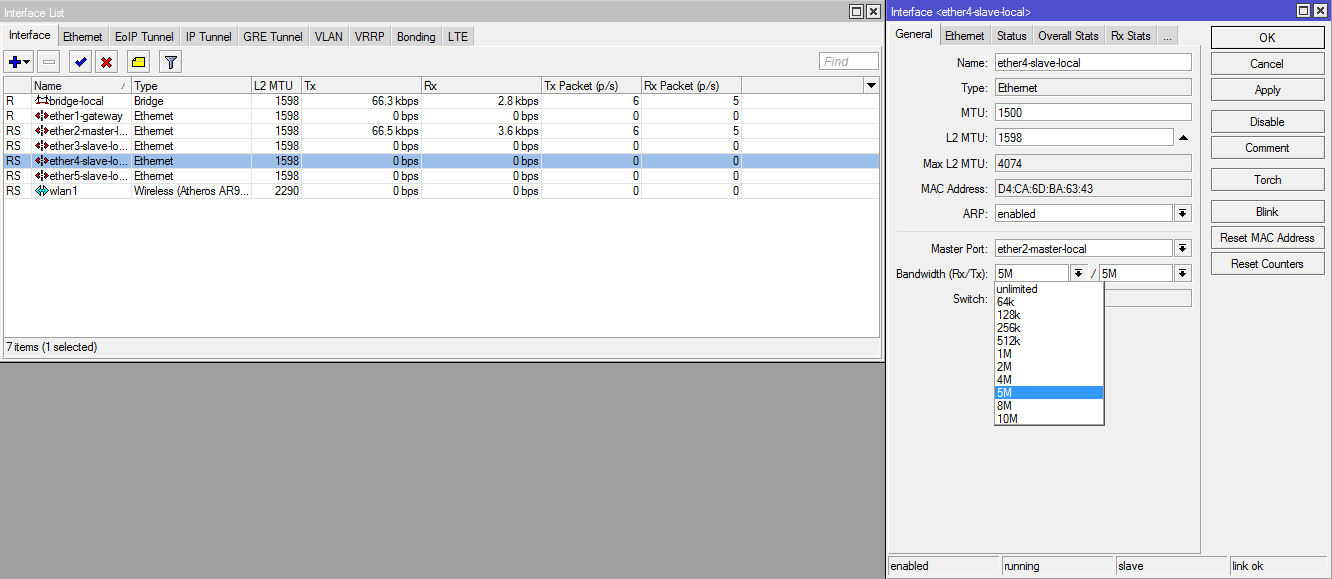1332x579 pixels.
Task: Disable interface using red X icon
Action: click(106, 62)
